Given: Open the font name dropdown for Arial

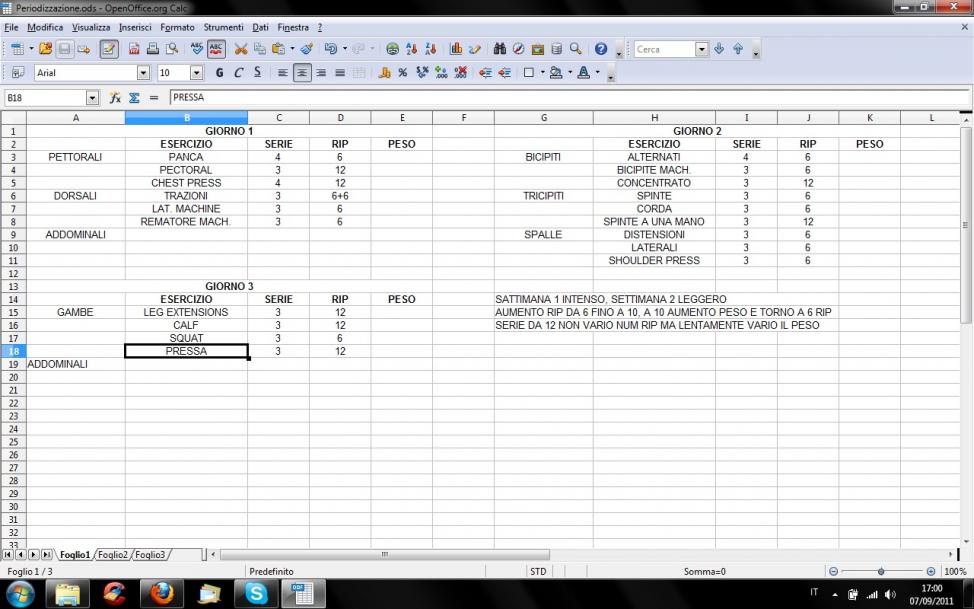Looking at the screenshot, I should (x=143, y=73).
